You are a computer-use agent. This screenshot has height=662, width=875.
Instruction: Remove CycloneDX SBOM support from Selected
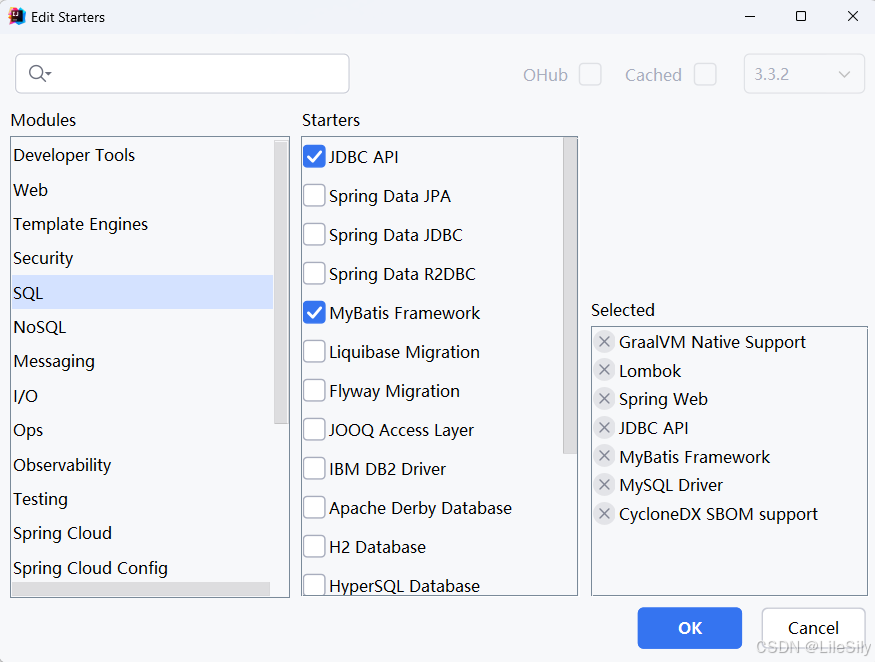click(604, 513)
